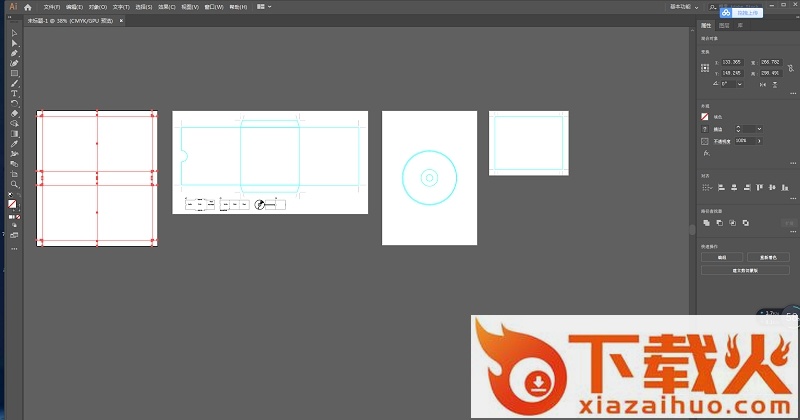This screenshot has height=420, width=800.
Task: Click the 重新着色 button
Action: coord(768,257)
